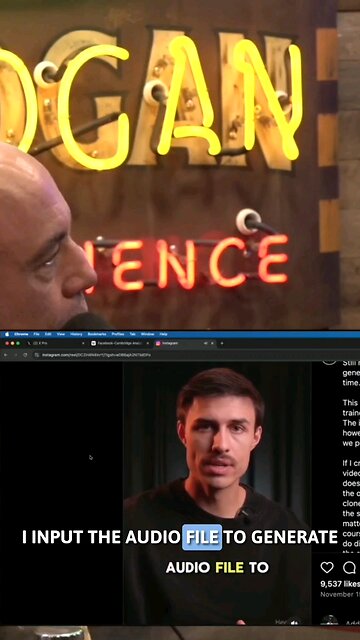Screen dimensions: 360x640
Task: Click the profile avatar beside the comment box
Action: click(329, 621)
